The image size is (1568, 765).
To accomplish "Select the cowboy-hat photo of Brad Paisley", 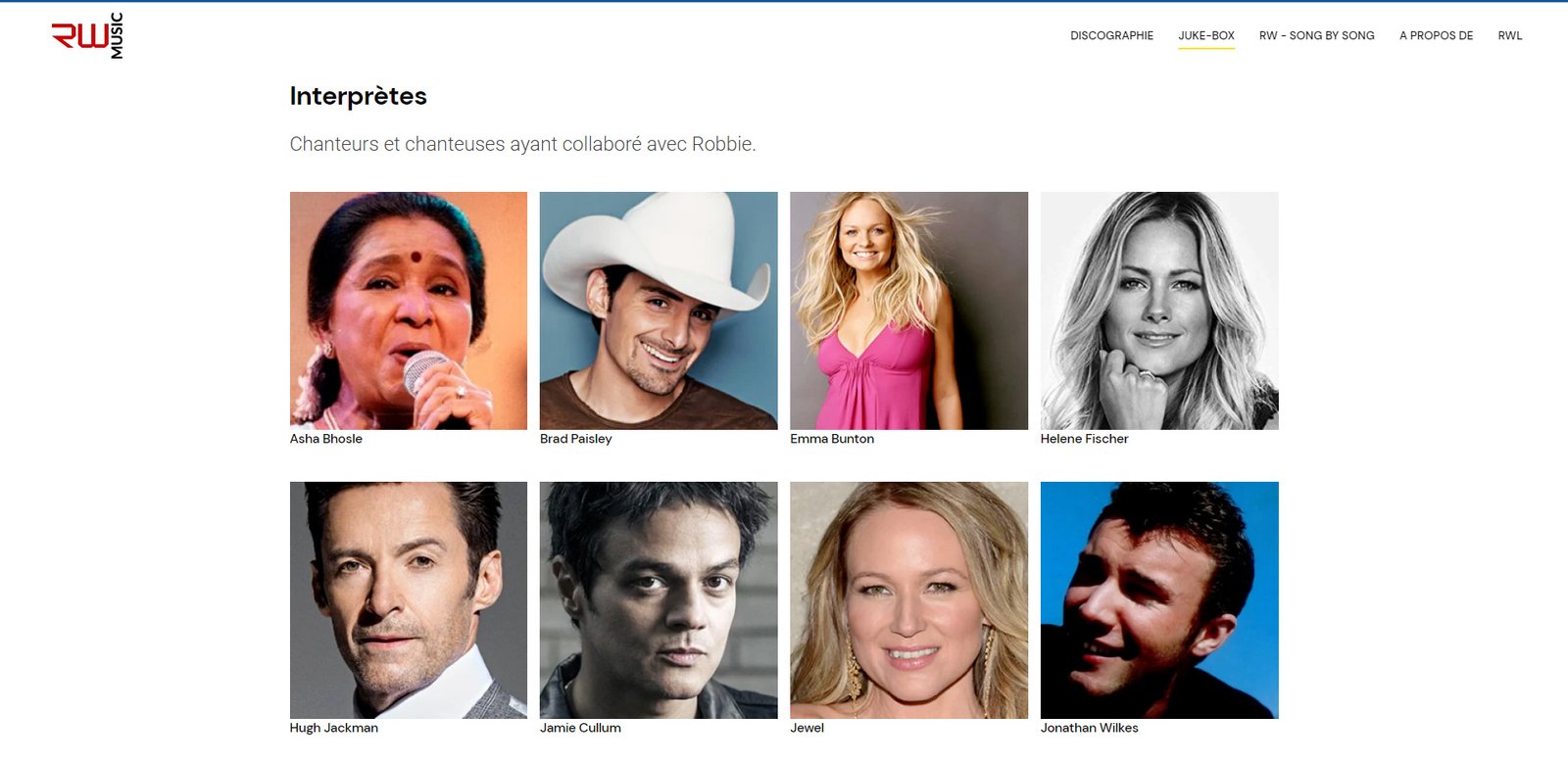I will (659, 311).
